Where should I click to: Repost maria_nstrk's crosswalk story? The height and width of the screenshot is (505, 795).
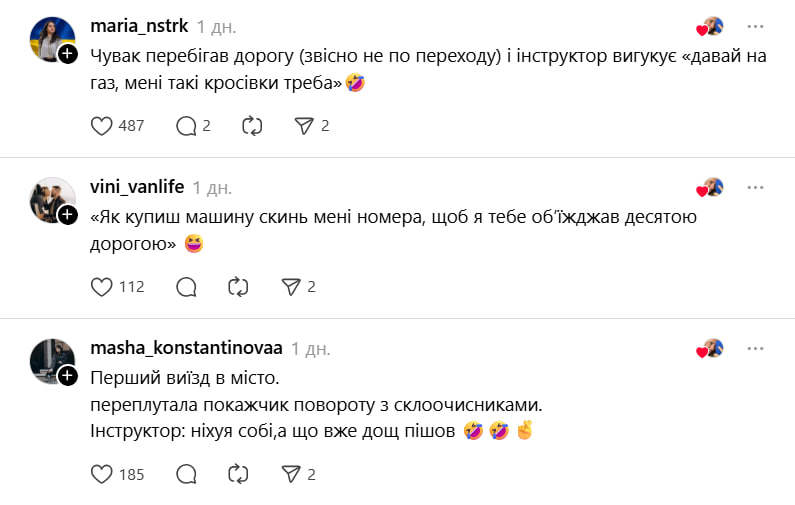252,125
